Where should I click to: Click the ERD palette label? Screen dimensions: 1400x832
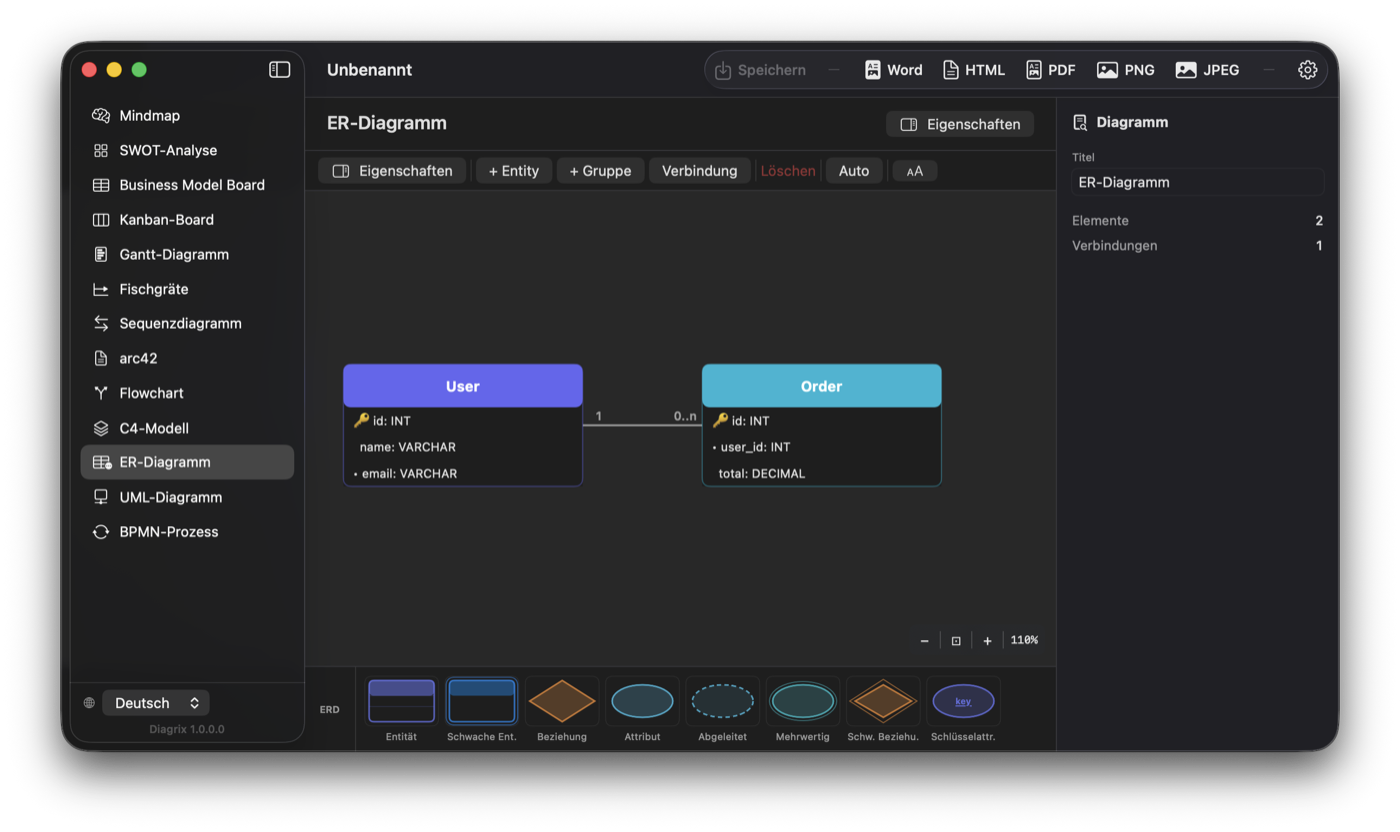click(329, 710)
